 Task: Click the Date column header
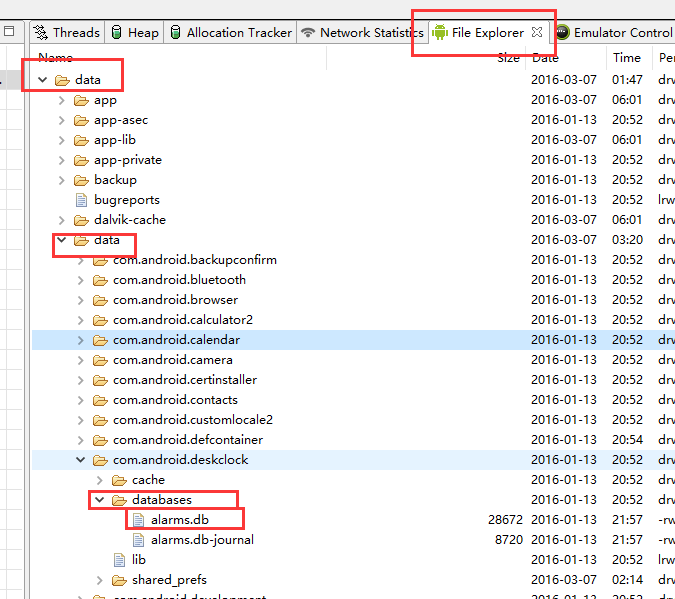click(x=545, y=58)
